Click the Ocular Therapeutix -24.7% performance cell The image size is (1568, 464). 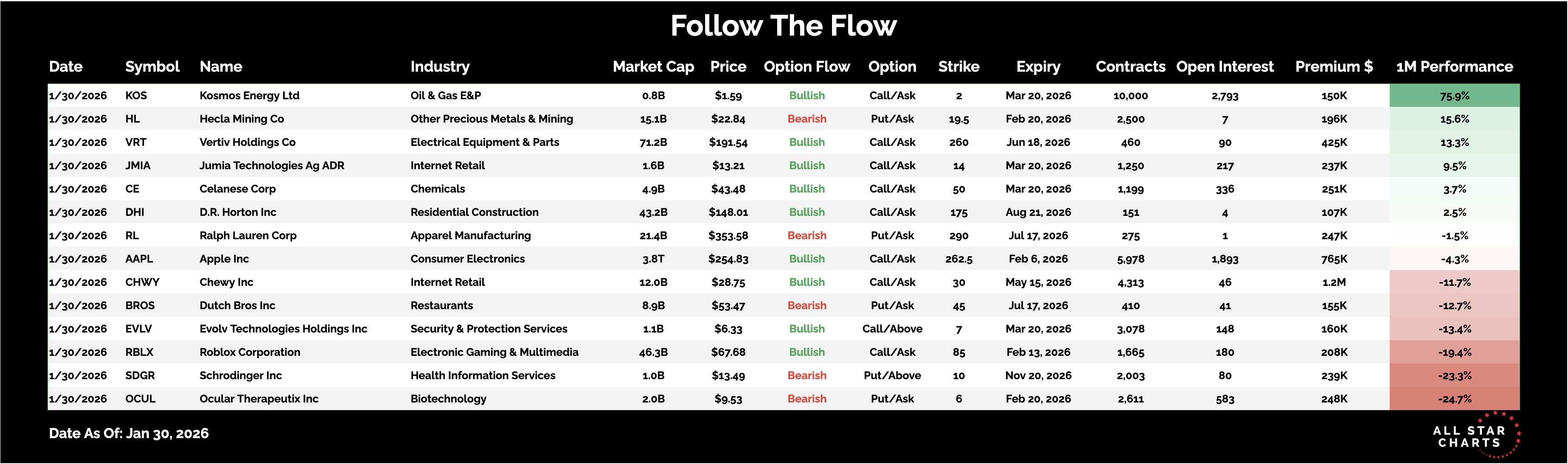tap(1454, 400)
